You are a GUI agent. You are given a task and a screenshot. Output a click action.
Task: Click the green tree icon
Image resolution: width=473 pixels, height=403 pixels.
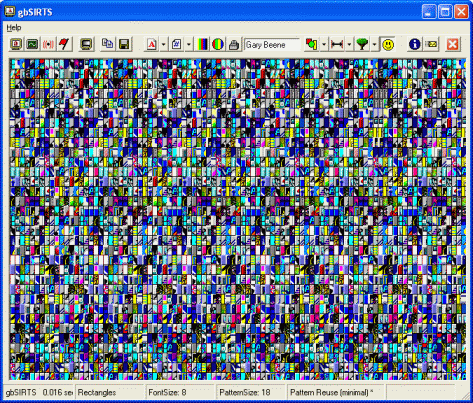[362, 44]
